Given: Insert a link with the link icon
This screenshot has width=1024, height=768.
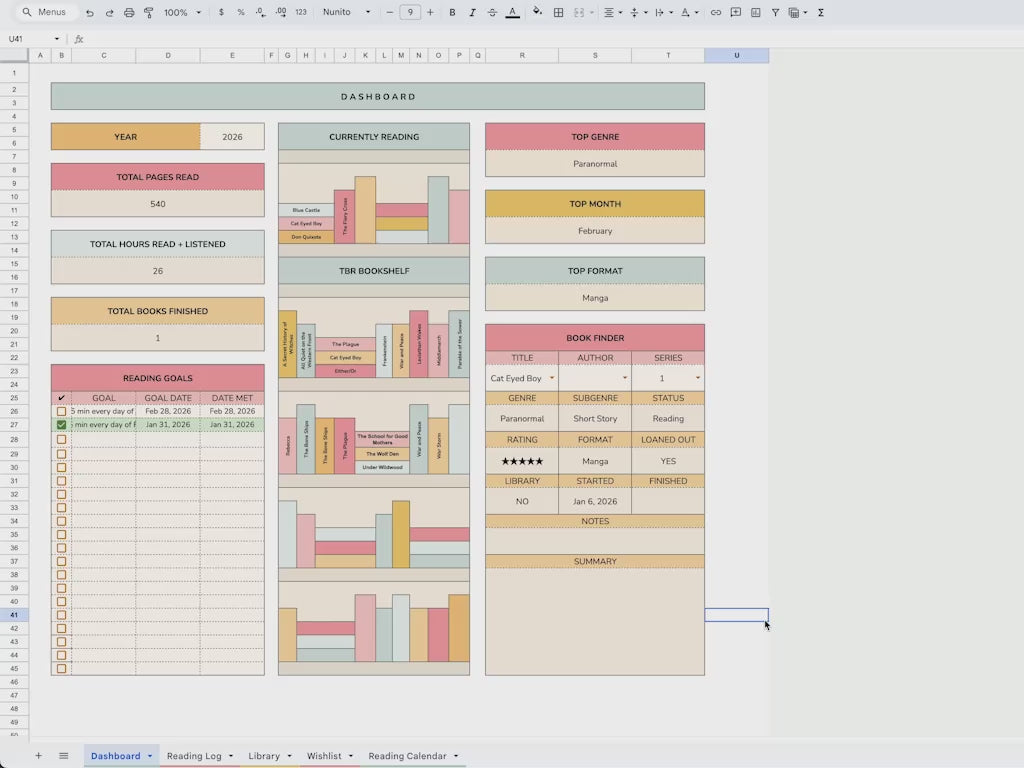Looking at the screenshot, I should [715, 13].
